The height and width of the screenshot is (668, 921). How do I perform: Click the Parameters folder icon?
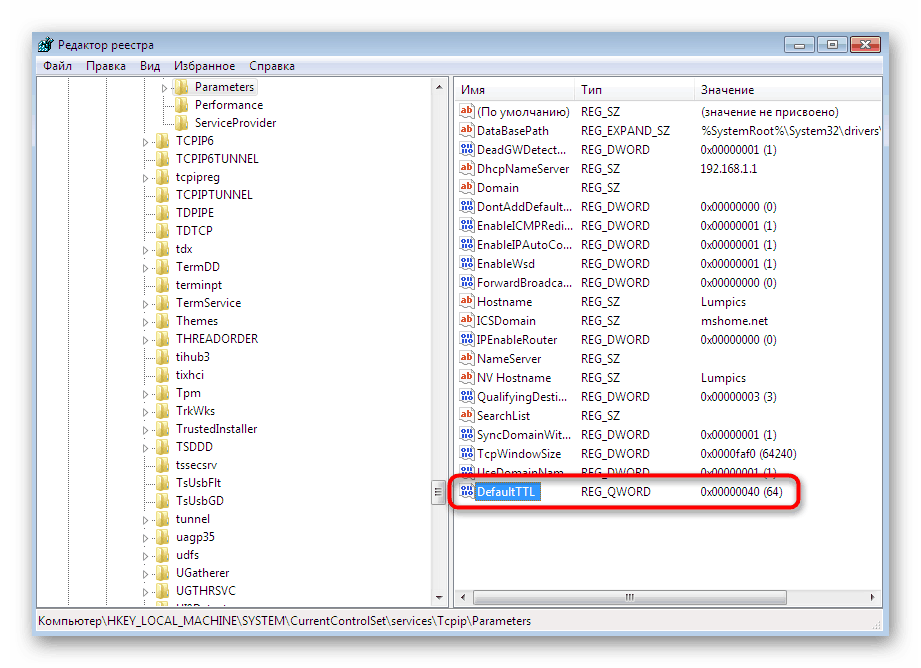pyautogui.click(x=181, y=87)
